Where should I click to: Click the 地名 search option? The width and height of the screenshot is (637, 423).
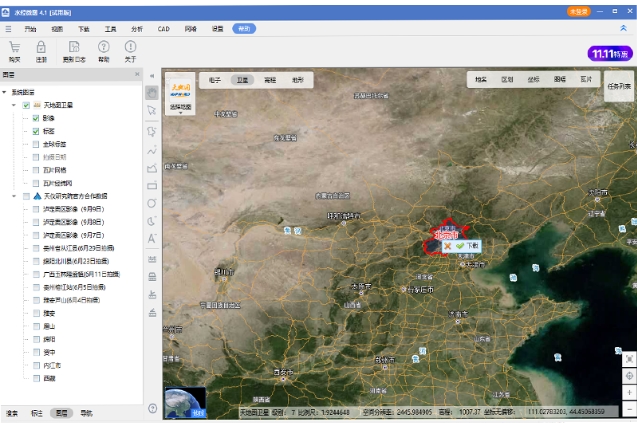[x=481, y=79]
